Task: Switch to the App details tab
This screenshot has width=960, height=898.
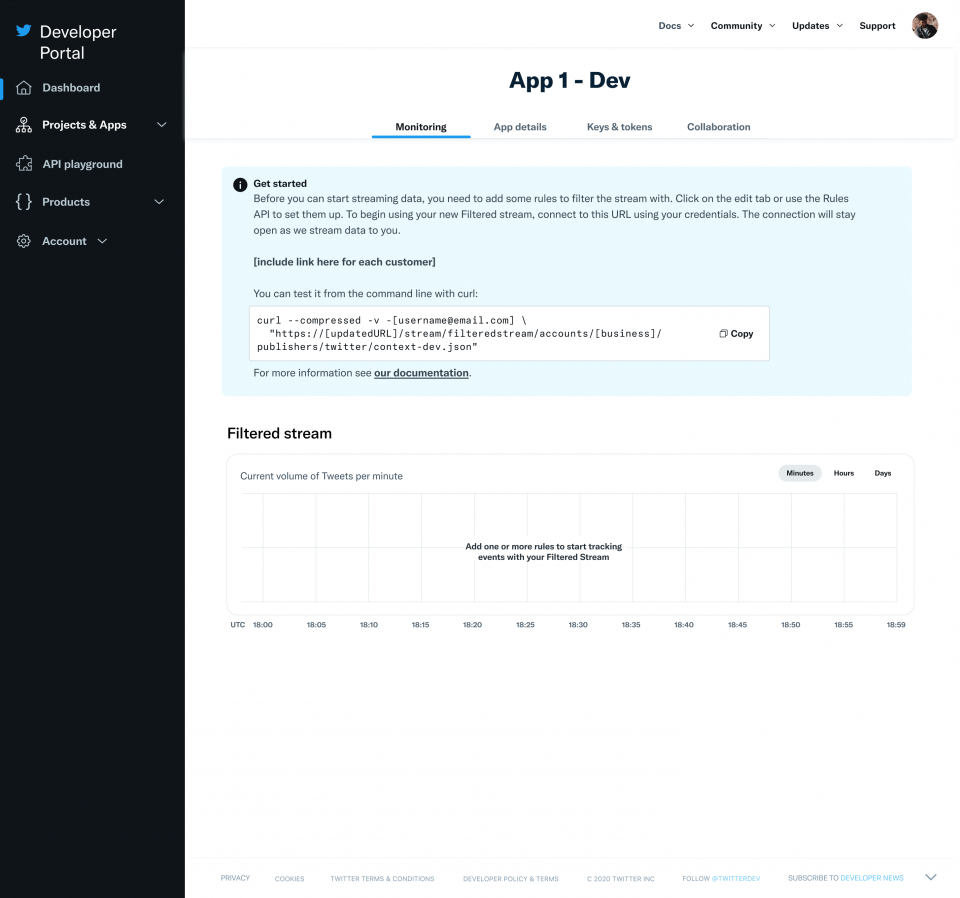Action: coord(520,127)
